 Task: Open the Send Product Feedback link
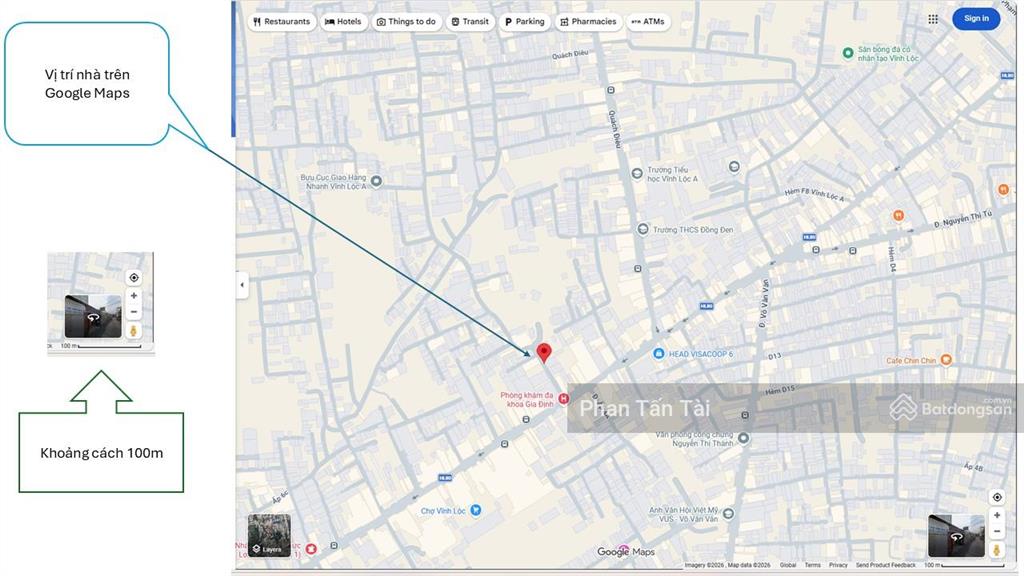pos(885,565)
